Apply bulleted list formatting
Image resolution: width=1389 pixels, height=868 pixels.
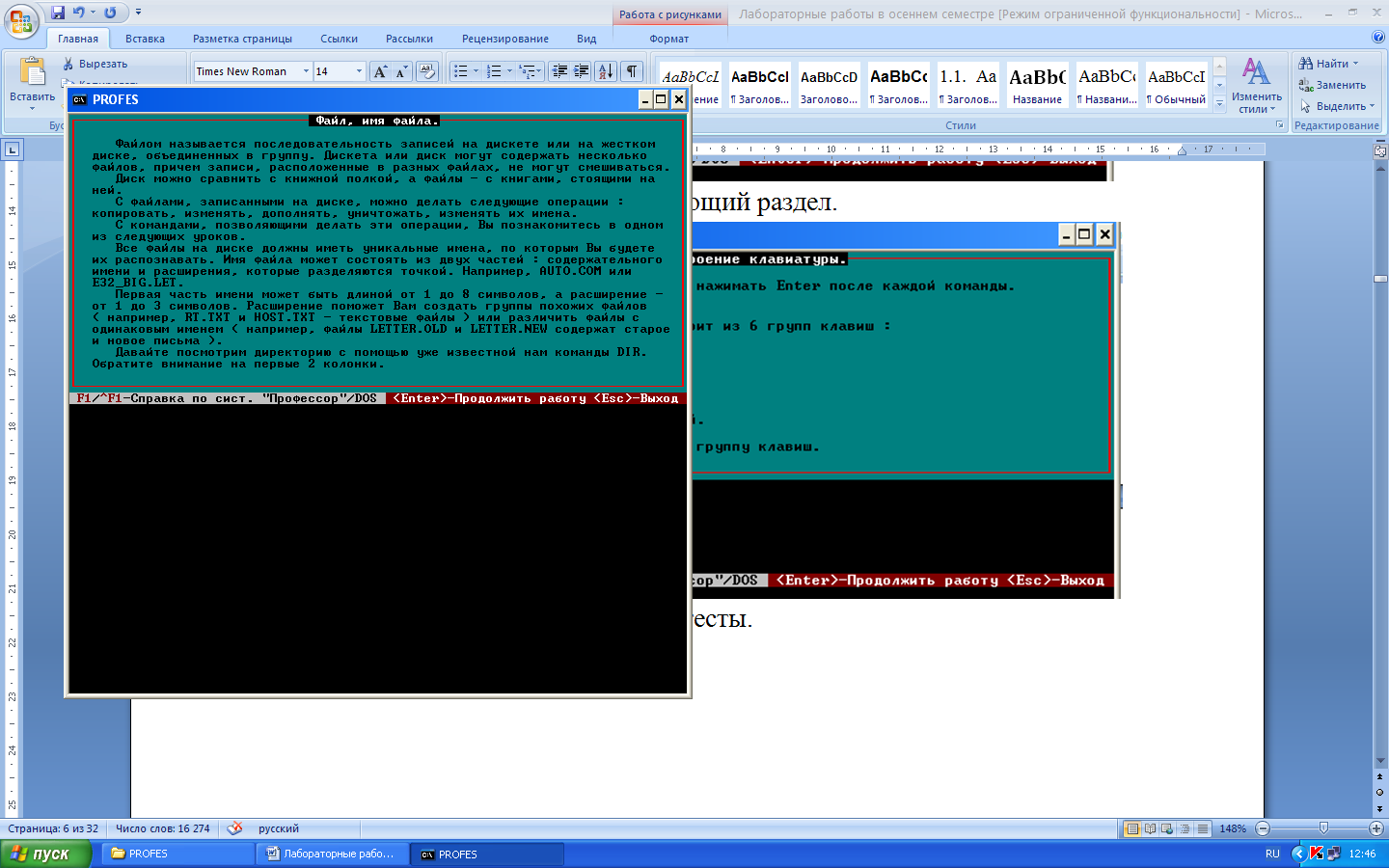point(461,71)
